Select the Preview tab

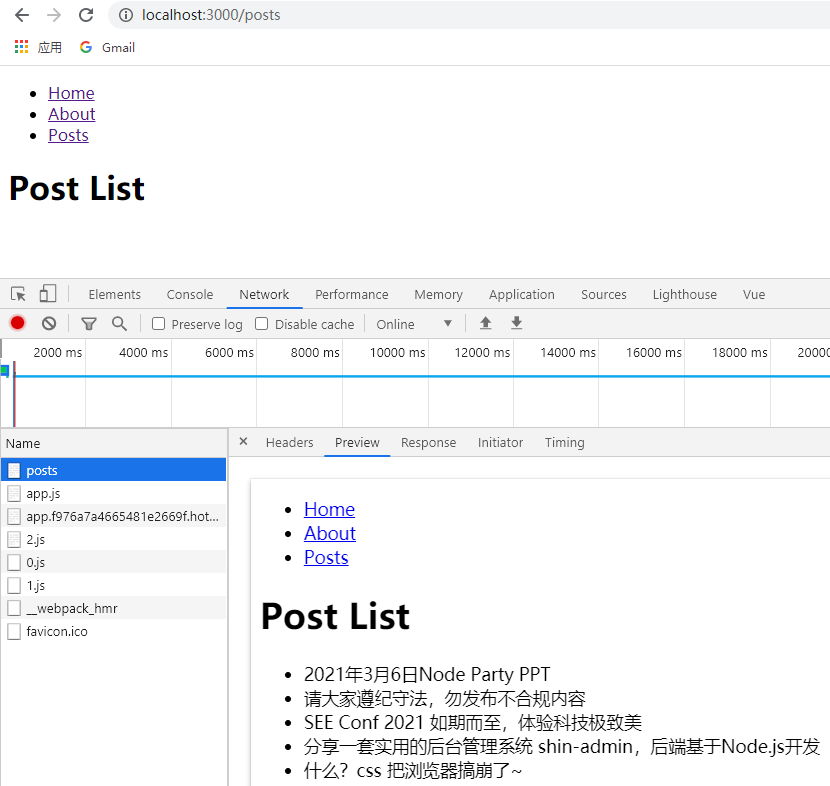[357, 442]
